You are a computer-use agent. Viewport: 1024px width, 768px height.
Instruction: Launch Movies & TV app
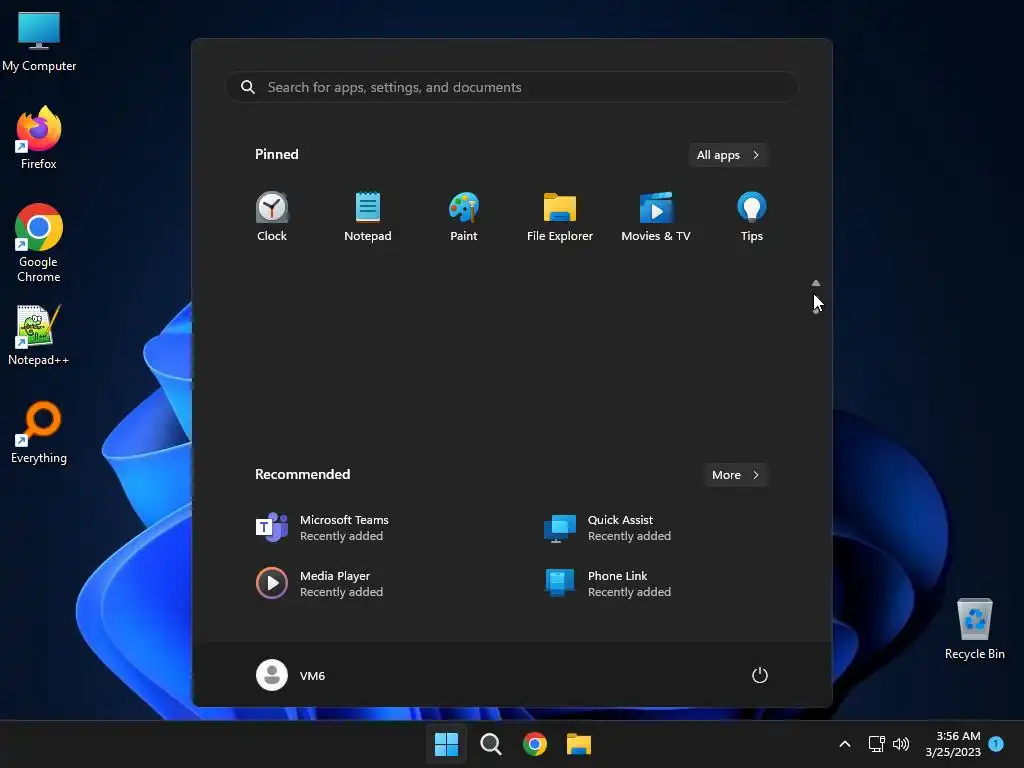point(656,217)
